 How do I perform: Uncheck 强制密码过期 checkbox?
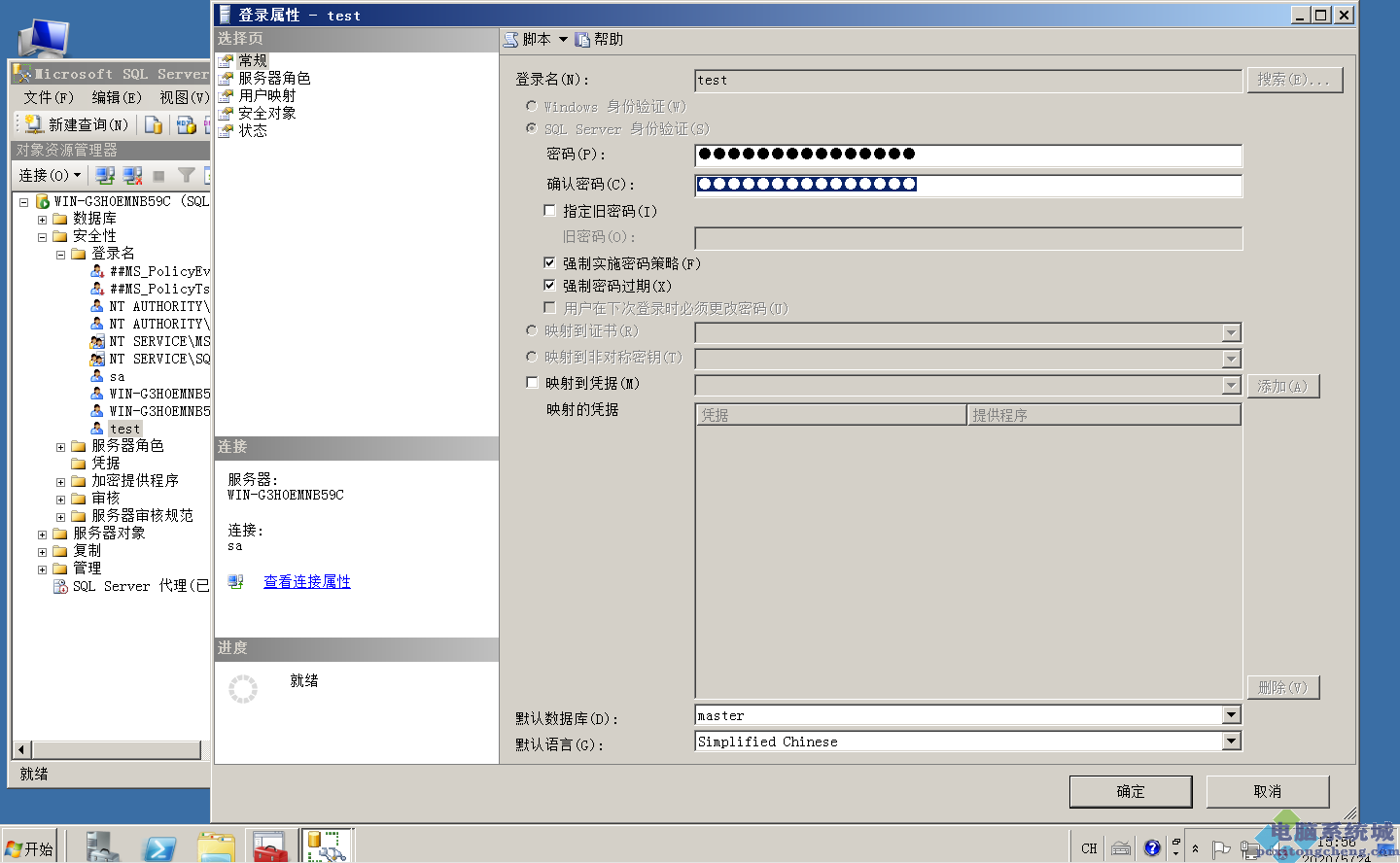click(550, 285)
